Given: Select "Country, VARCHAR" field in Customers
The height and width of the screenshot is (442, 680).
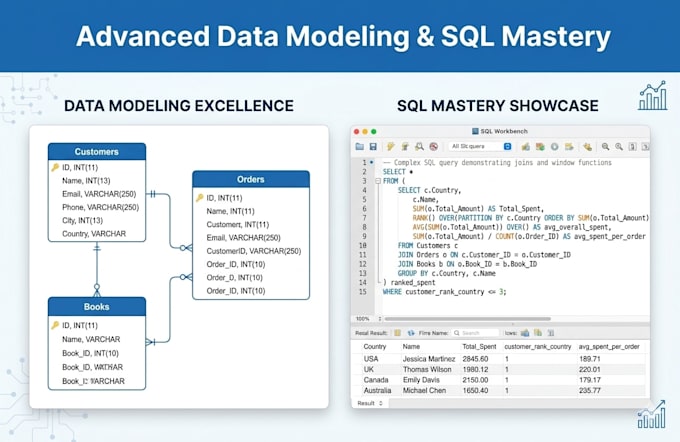Looking at the screenshot, I should (94, 234).
